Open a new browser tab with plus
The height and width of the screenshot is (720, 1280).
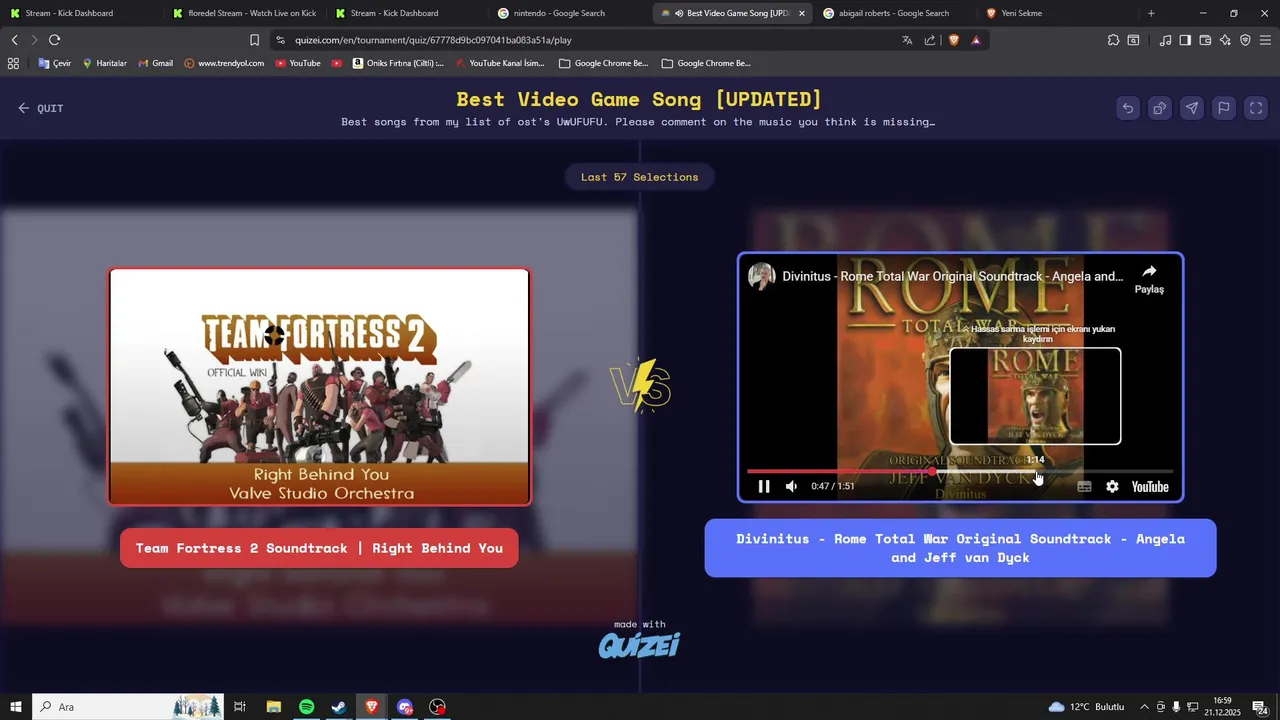[x=1151, y=13]
